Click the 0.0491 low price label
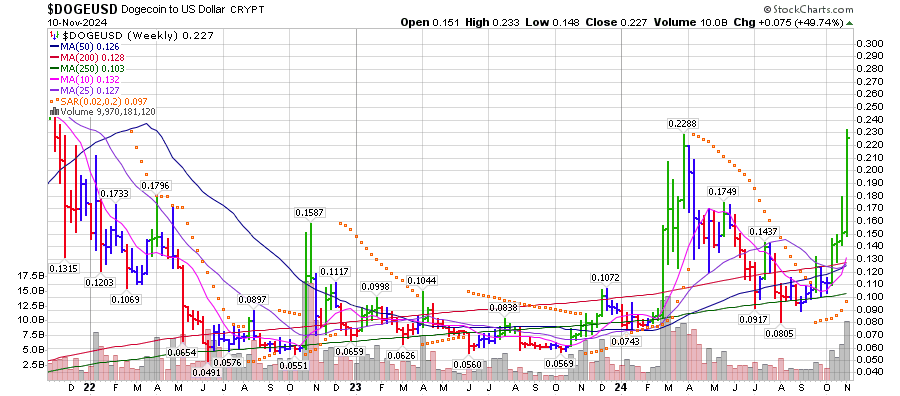Image resolution: width=900 pixels, height=396 pixels. click(x=207, y=372)
